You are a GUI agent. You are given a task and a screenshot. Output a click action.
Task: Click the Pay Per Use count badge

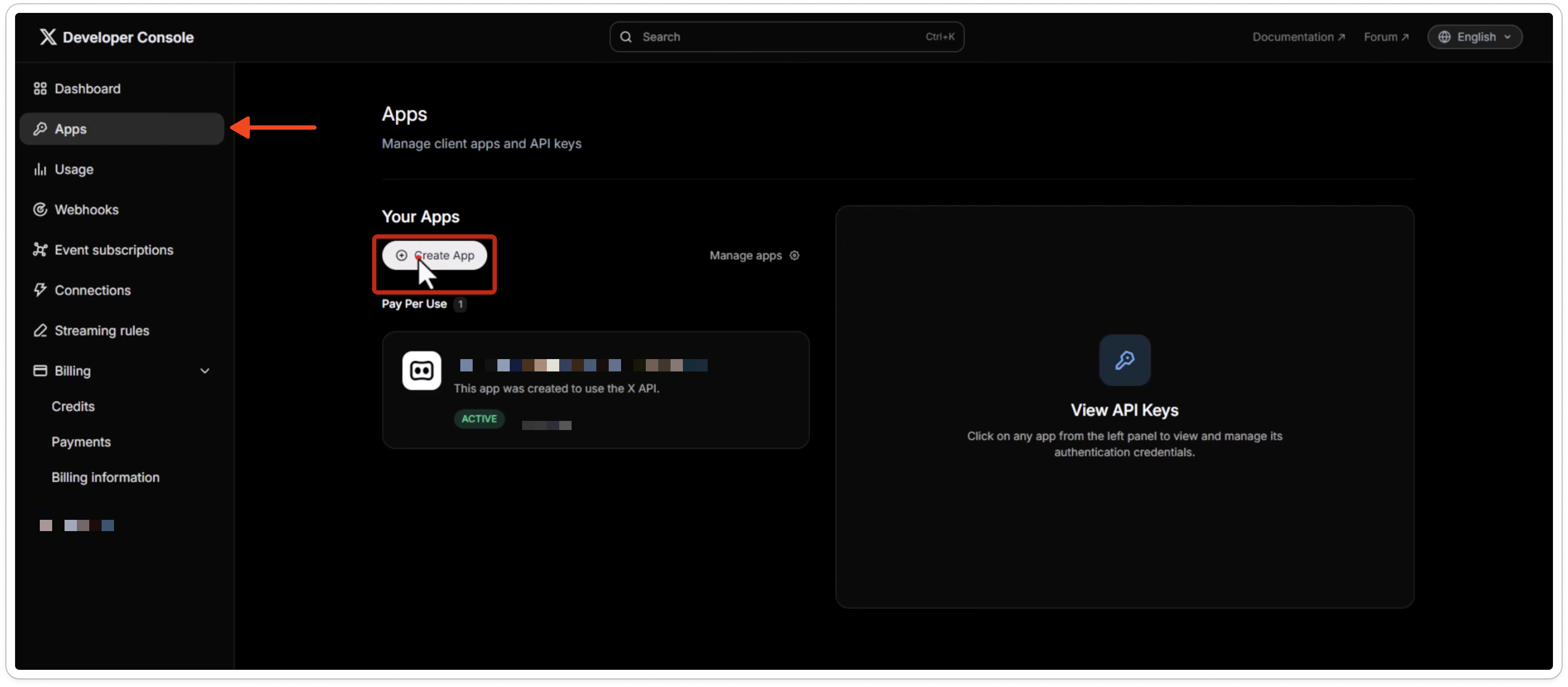pos(461,304)
